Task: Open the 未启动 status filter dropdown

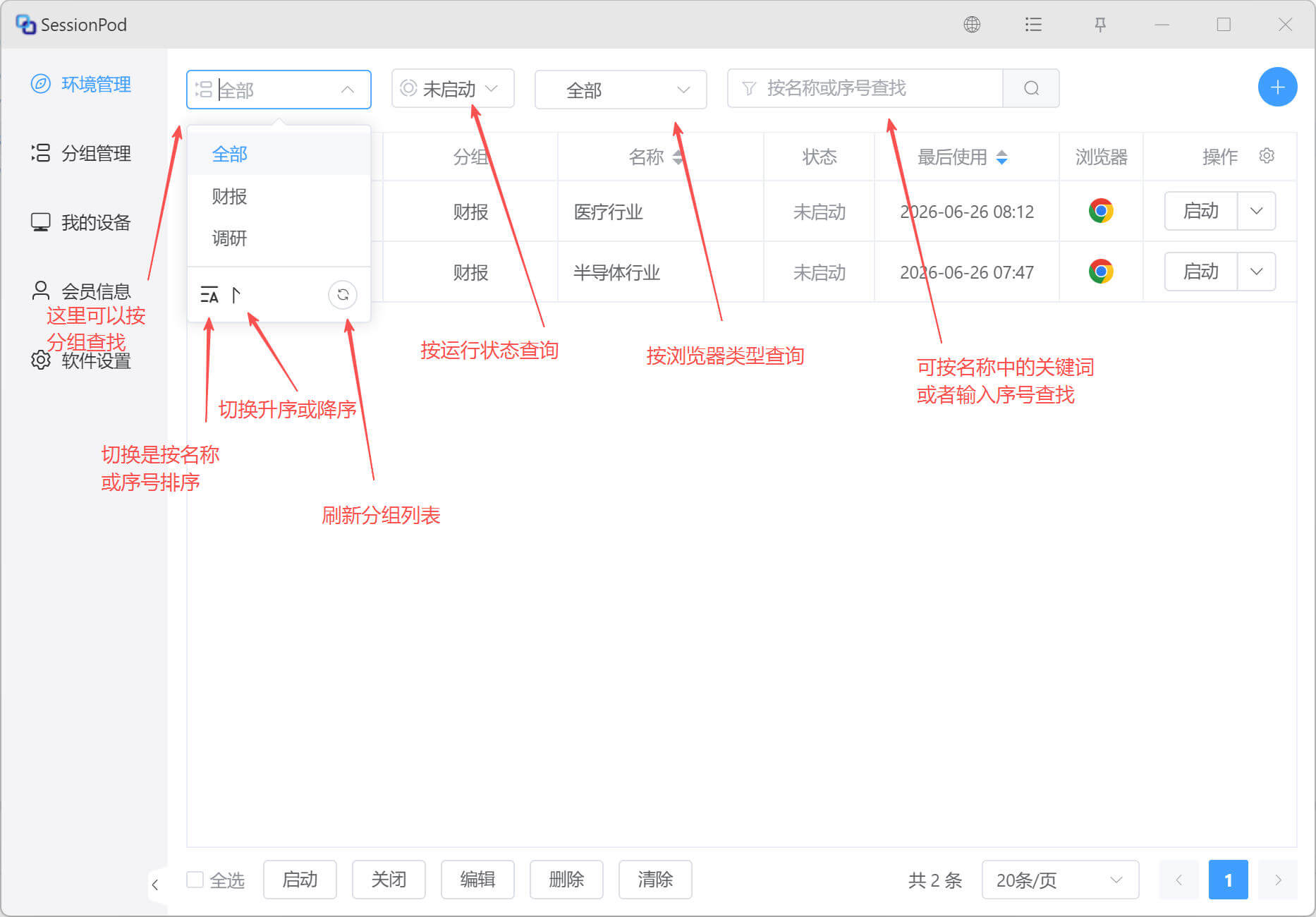Action: 453,89
